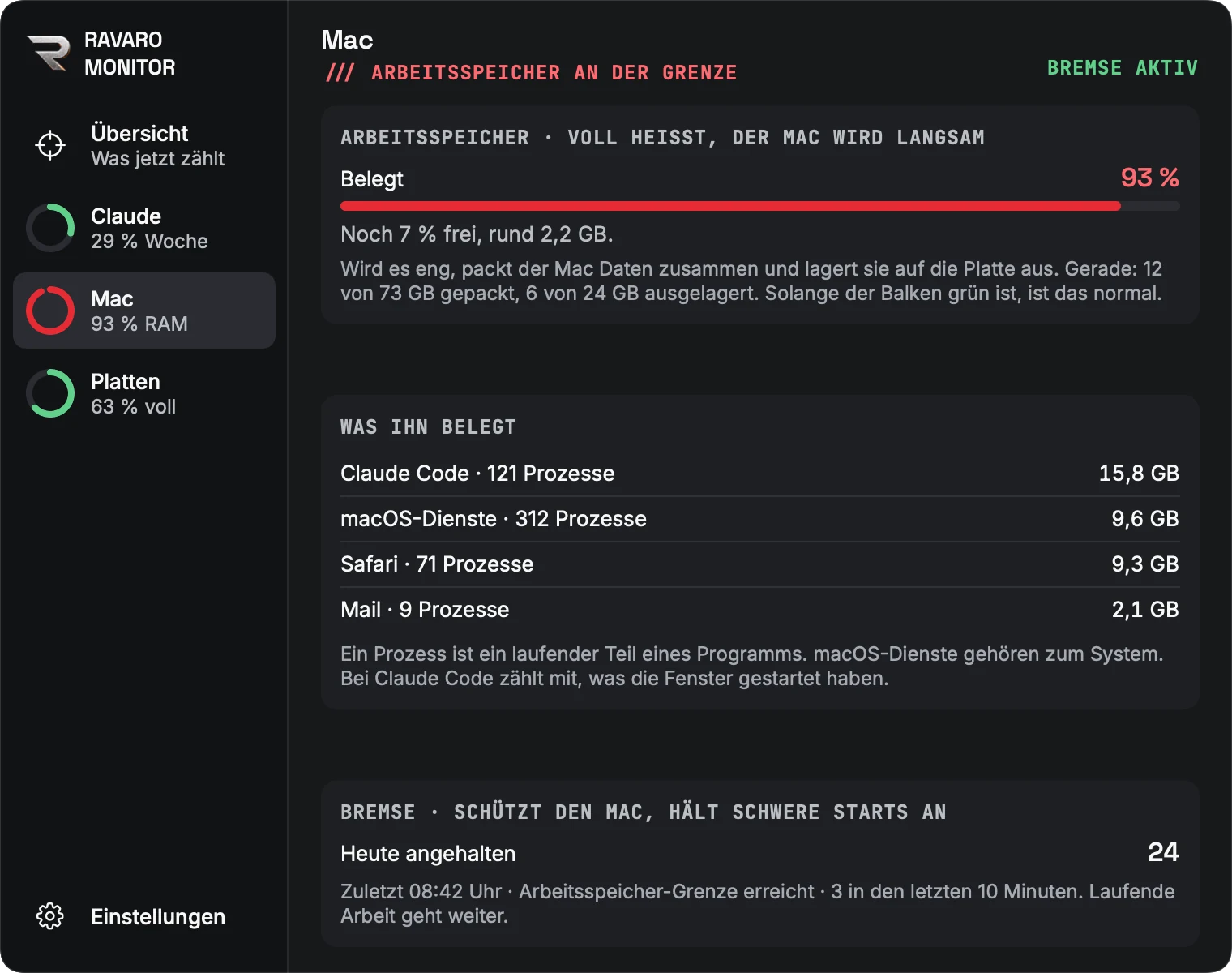Switch to the Claude 29 % Woche view
The width and height of the screenshot is (1232, 973).
[x=144, y=228]
